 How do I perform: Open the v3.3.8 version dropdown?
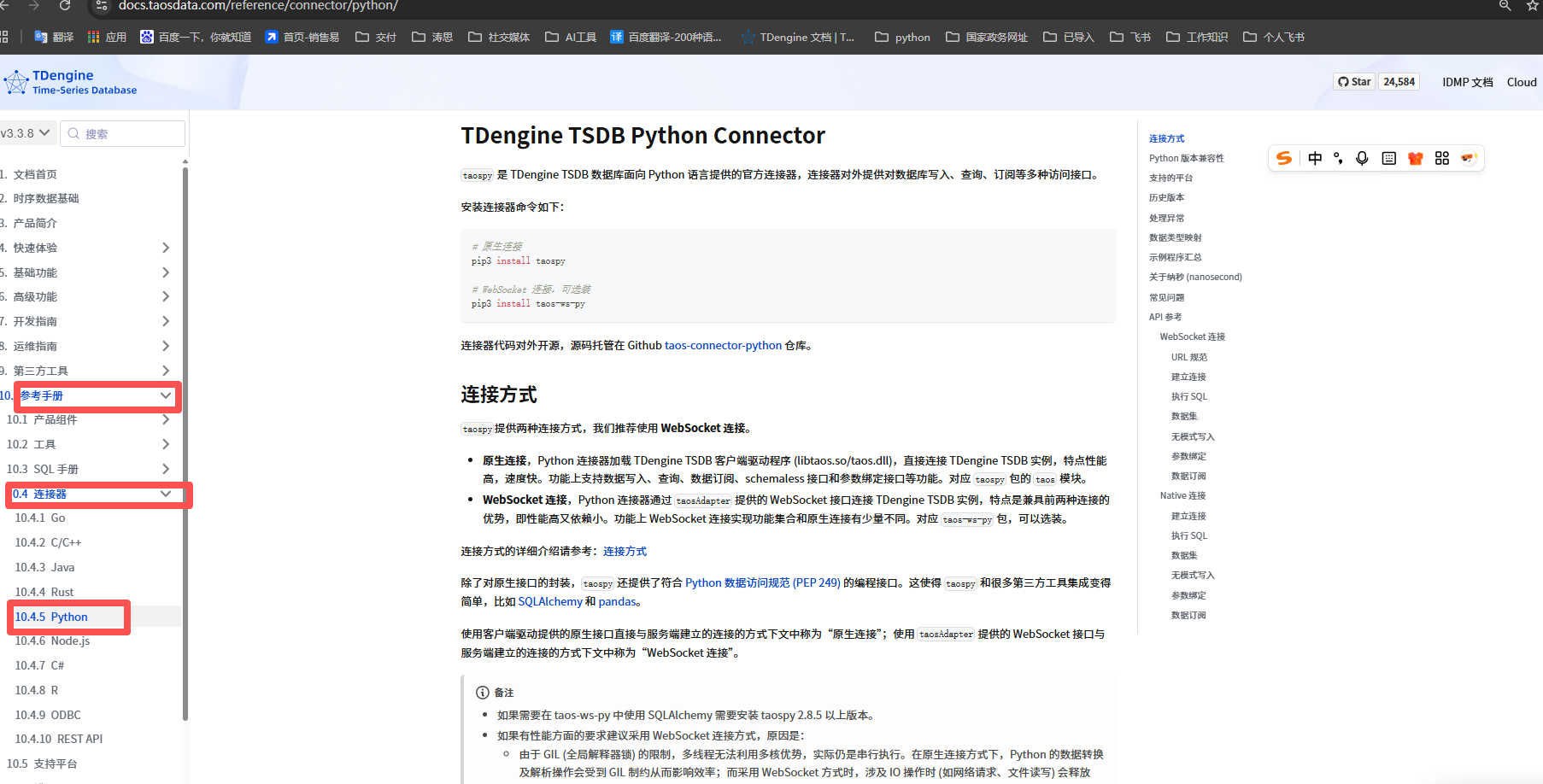(26, 133)
